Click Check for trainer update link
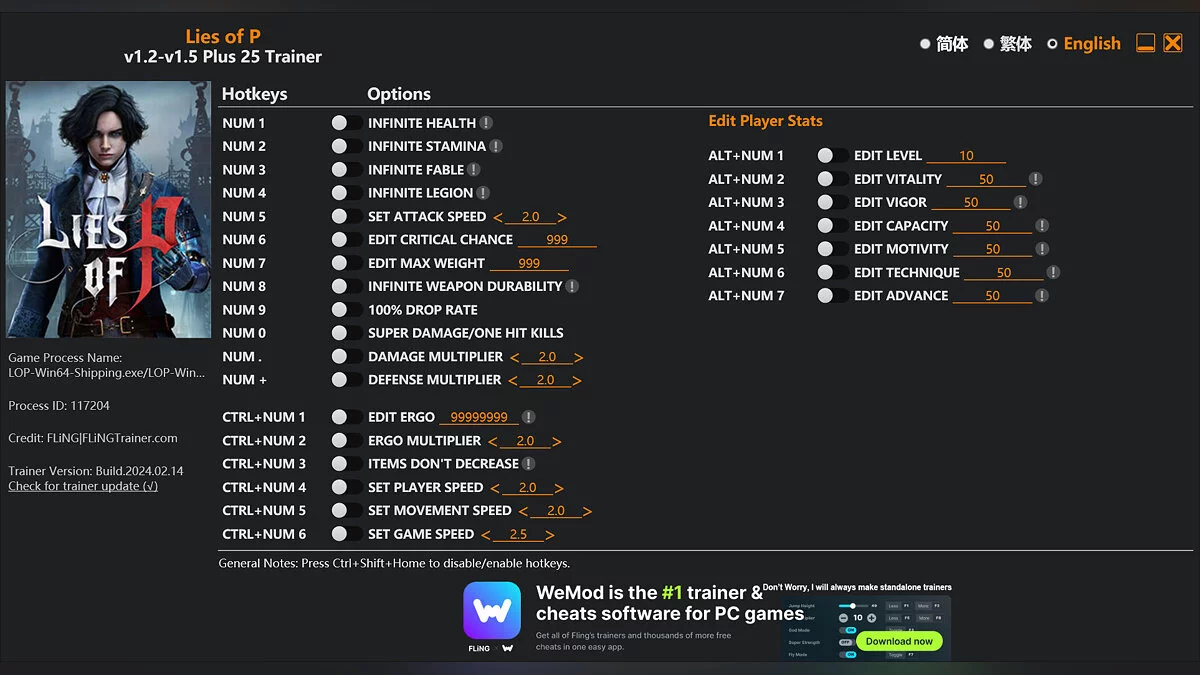 pyautogui.click(x=83, y=486)
